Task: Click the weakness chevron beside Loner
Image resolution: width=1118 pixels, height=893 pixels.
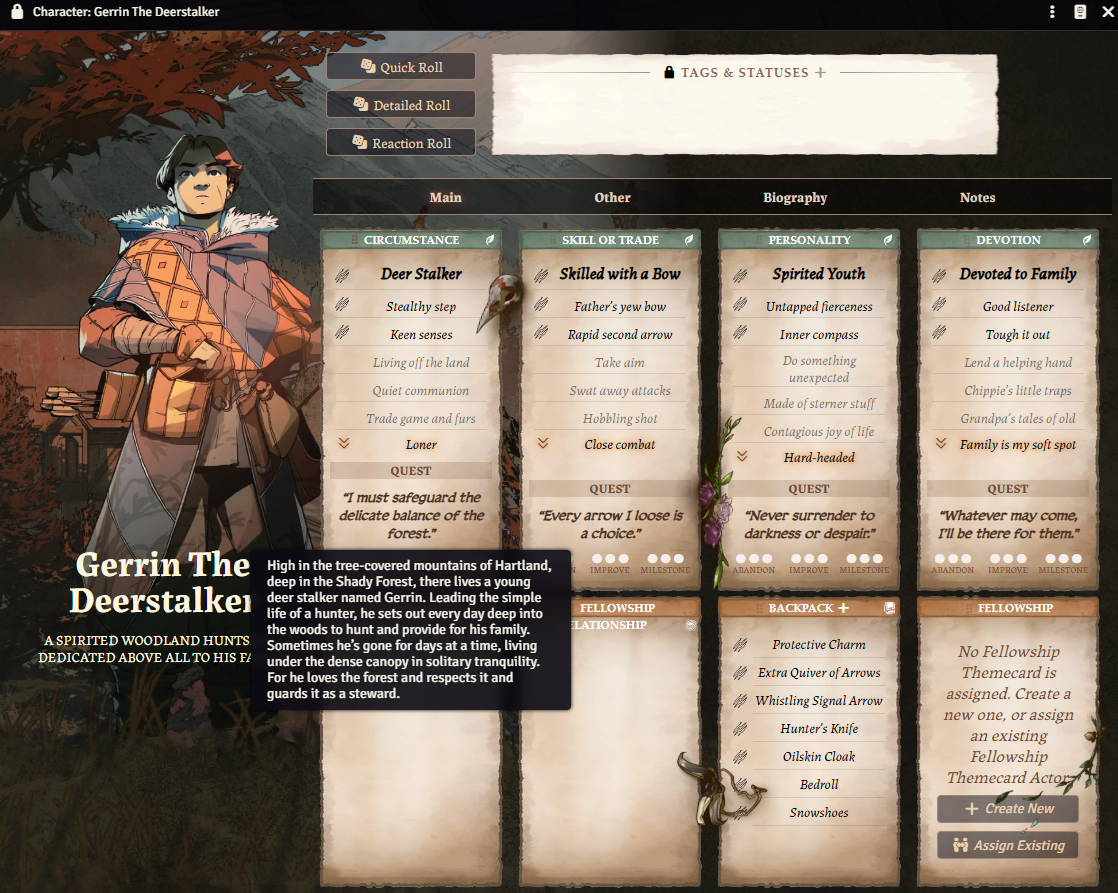Action: [x=344, y=443]
